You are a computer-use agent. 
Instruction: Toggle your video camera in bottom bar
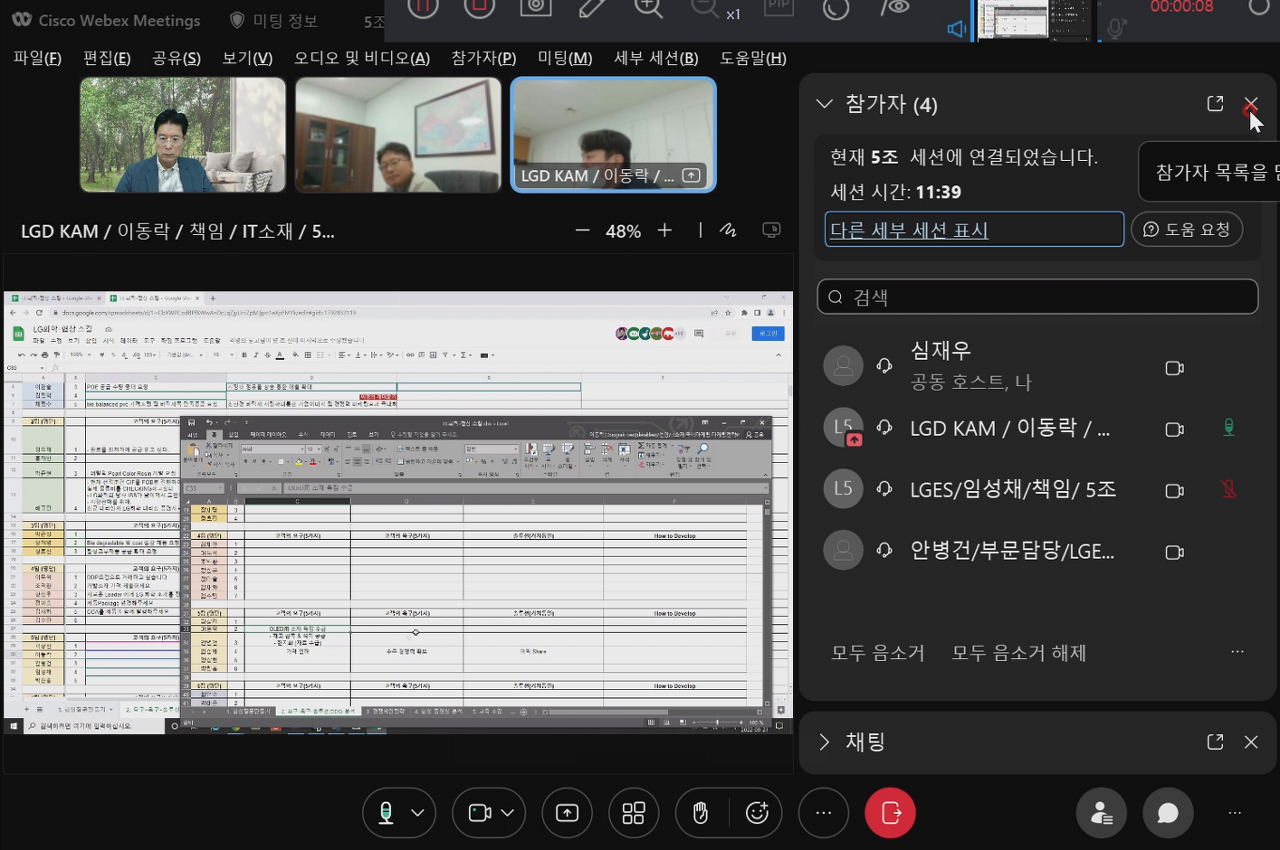pos(480,813)
